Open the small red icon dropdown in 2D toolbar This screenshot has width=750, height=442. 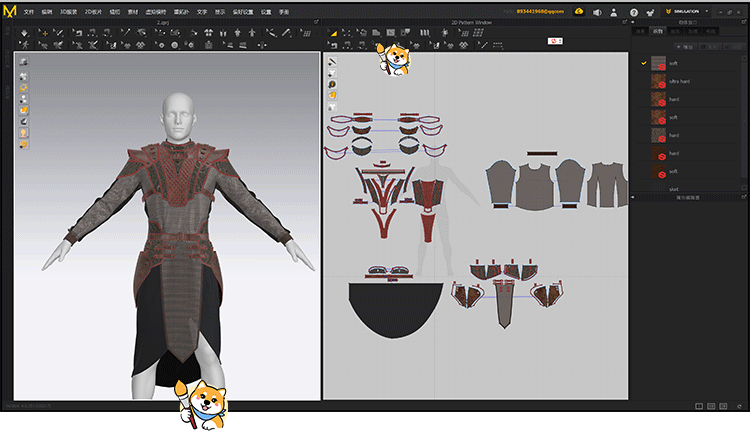point(555,41)
